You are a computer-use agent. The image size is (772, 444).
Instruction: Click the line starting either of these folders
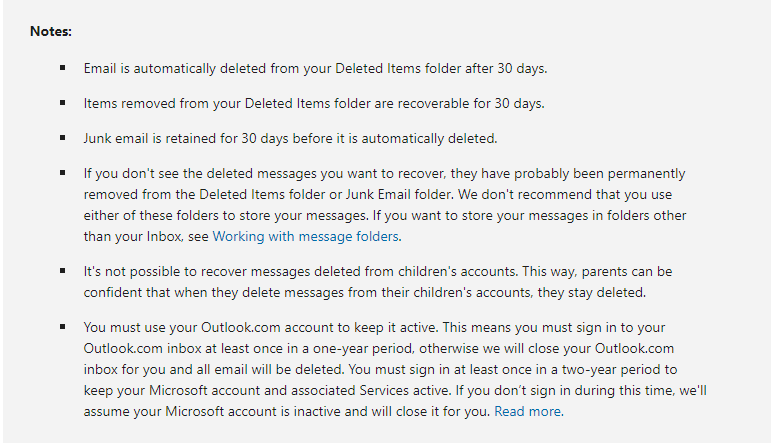pyautogui.click(x=385, y=216)
